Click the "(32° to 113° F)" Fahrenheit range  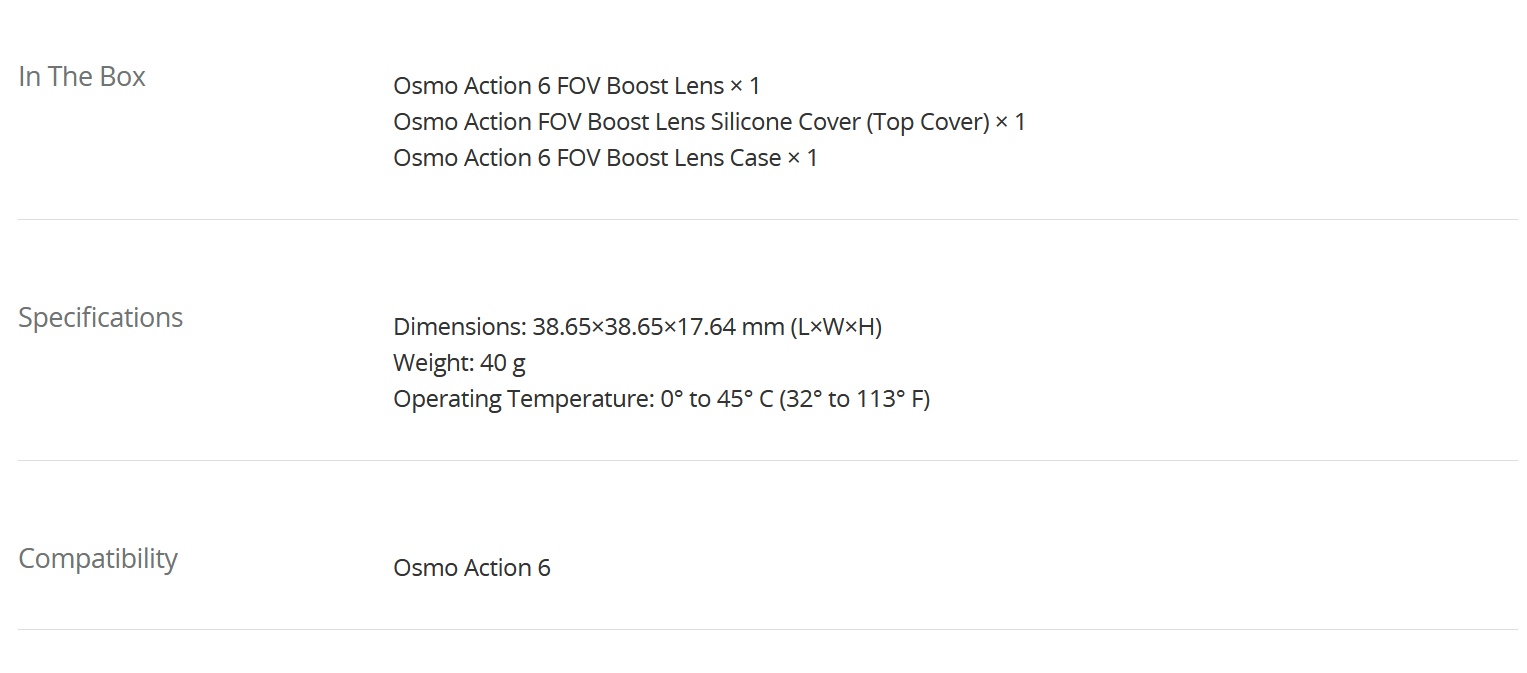(x=855, y=399)
